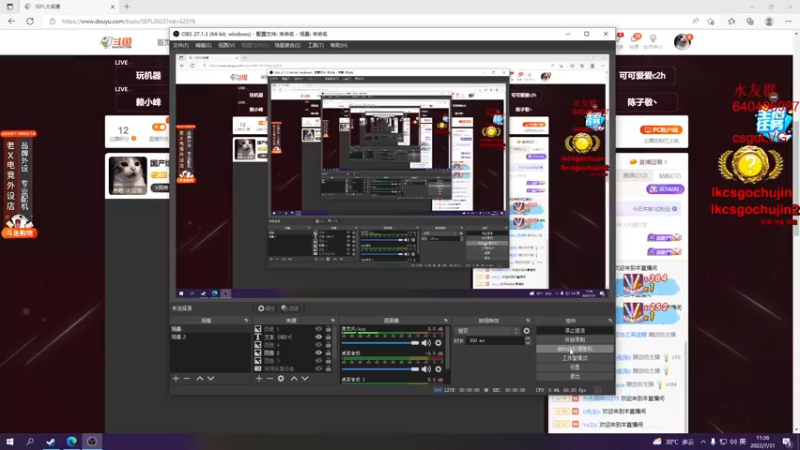Click the transition duration input field
The width and height of the screenshot is (800, 450).
(x=495, y=341)
